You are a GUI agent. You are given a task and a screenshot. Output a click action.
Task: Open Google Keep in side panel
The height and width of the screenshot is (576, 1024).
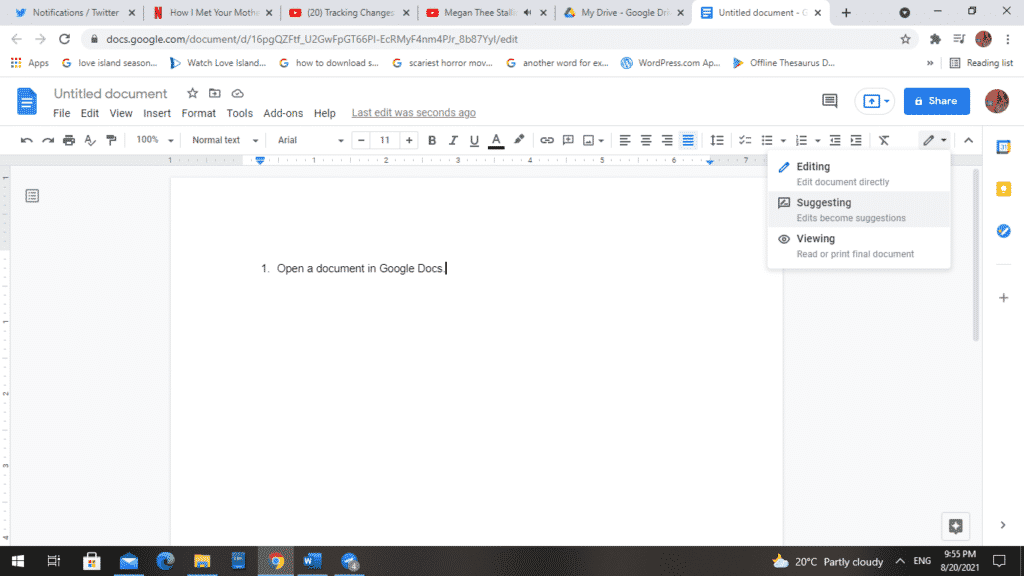click(1003, 189)
